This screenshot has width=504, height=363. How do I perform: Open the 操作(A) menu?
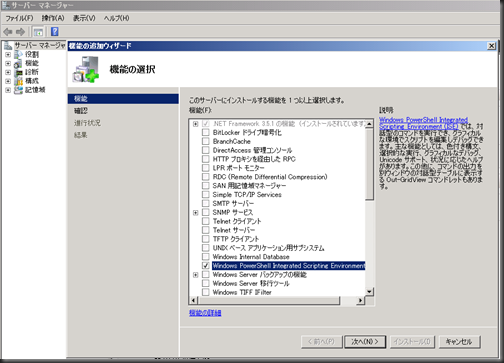click(53, 18)
